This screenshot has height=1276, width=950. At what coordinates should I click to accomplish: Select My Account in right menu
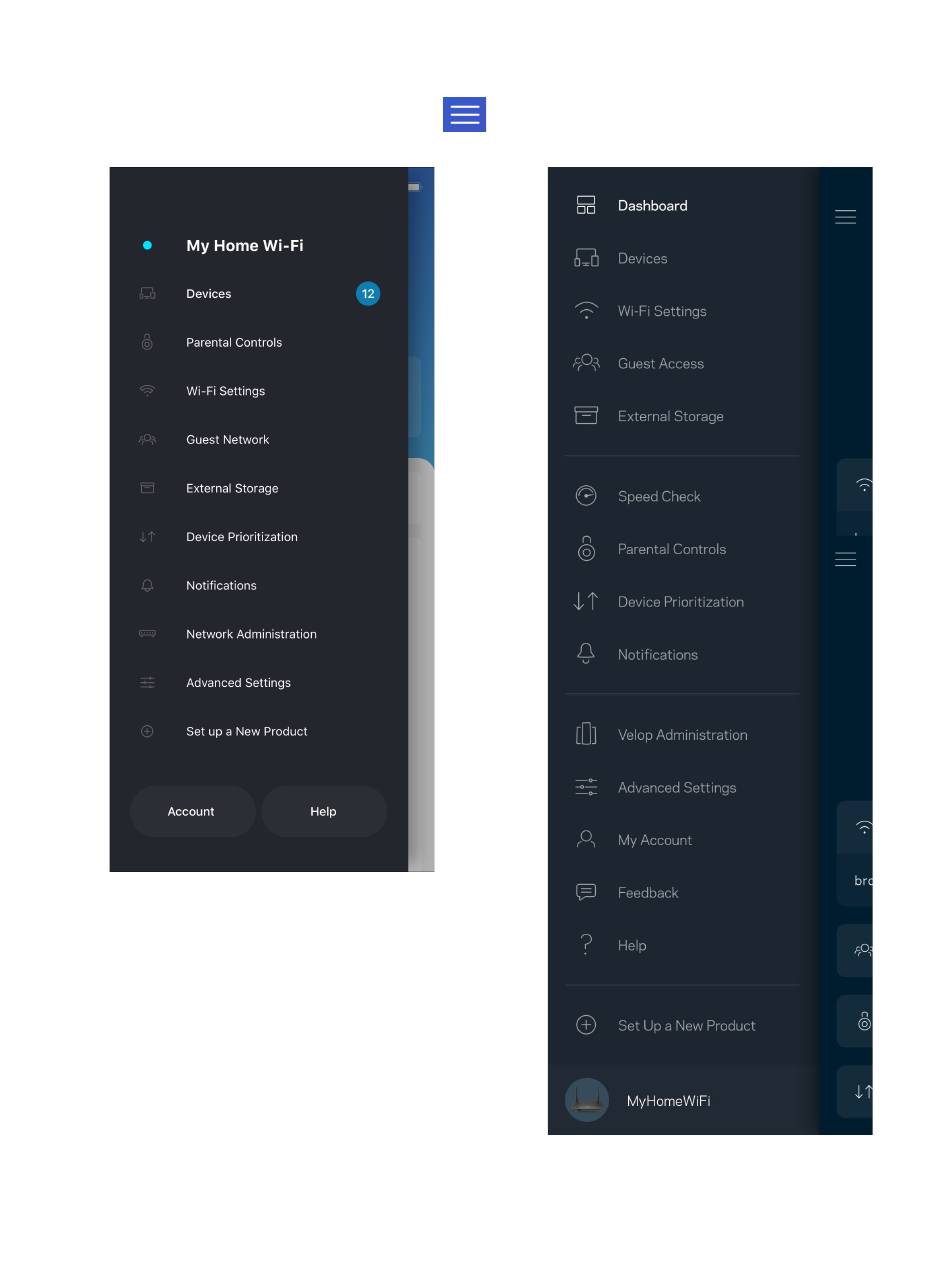pos(655,840)
